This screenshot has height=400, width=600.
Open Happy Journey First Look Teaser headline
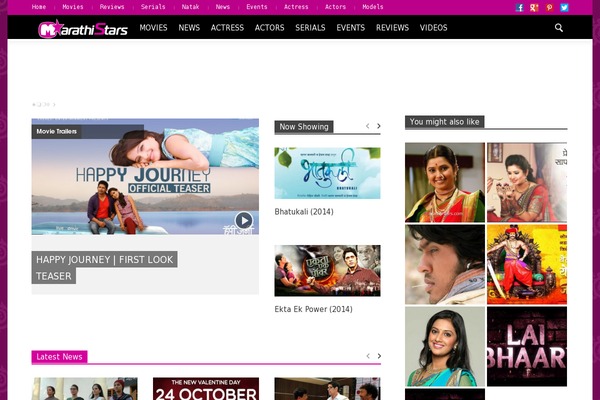[x=104, y=268]
